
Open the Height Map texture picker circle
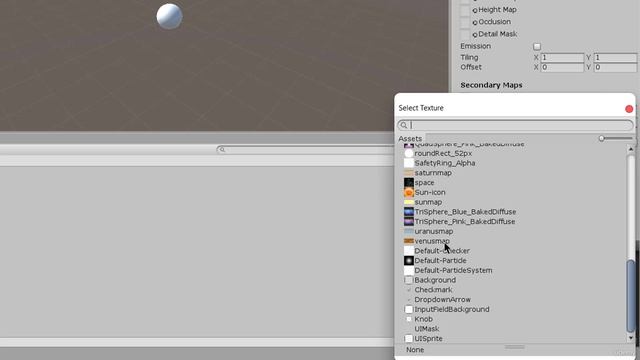pyautogui.click(x=475, y=11)
